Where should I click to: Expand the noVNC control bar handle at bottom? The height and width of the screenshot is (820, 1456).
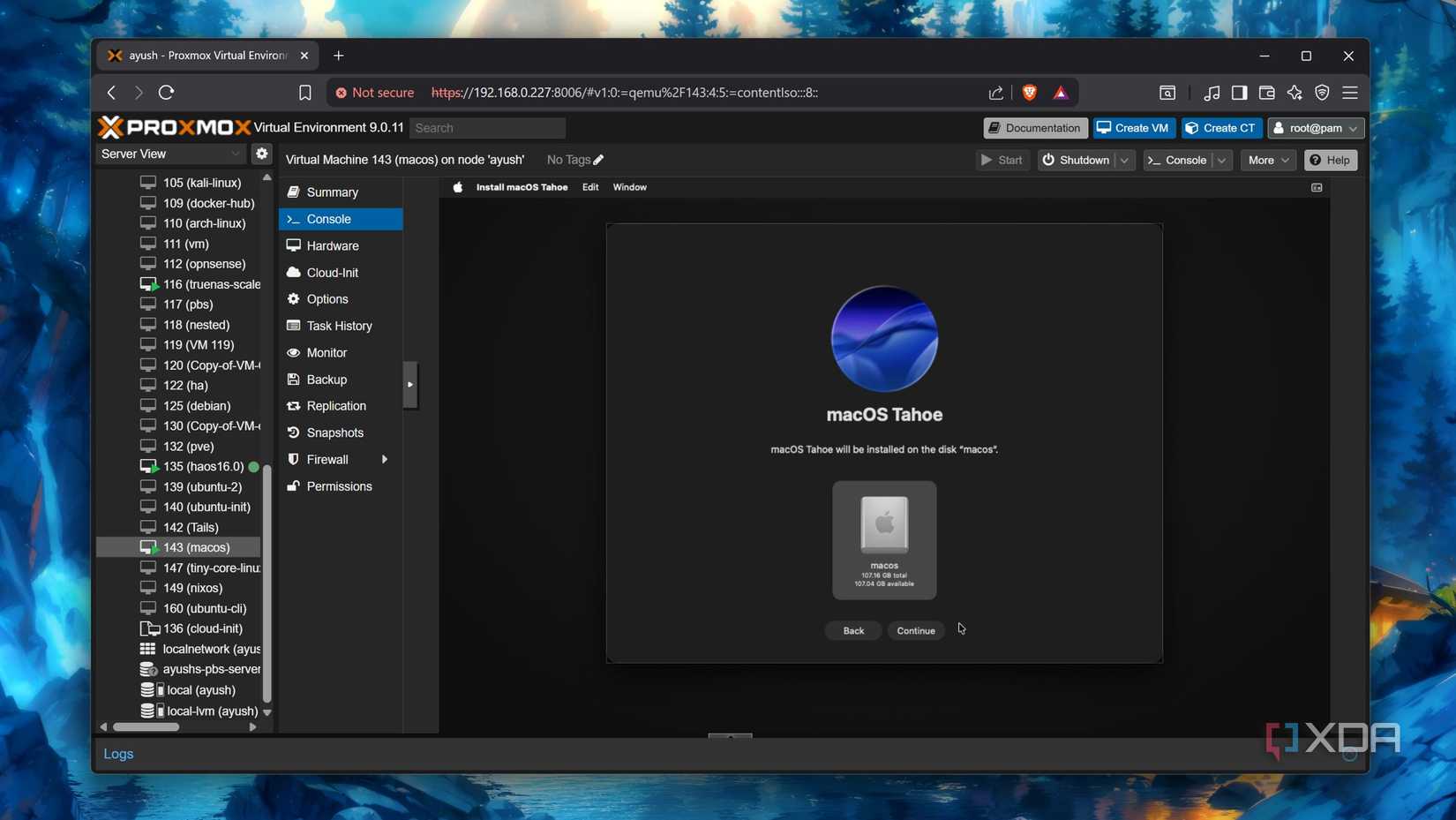point(730,734)
